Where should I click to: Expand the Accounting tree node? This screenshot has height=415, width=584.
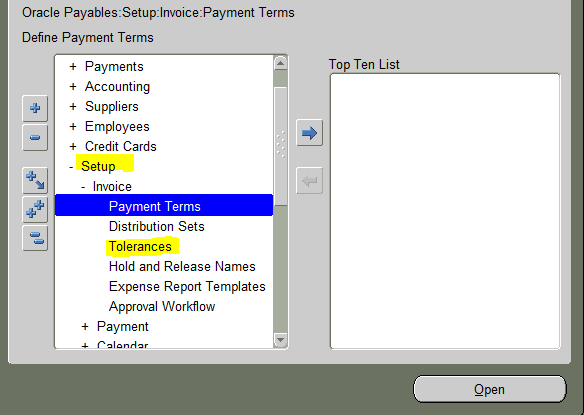coord(73,86)
